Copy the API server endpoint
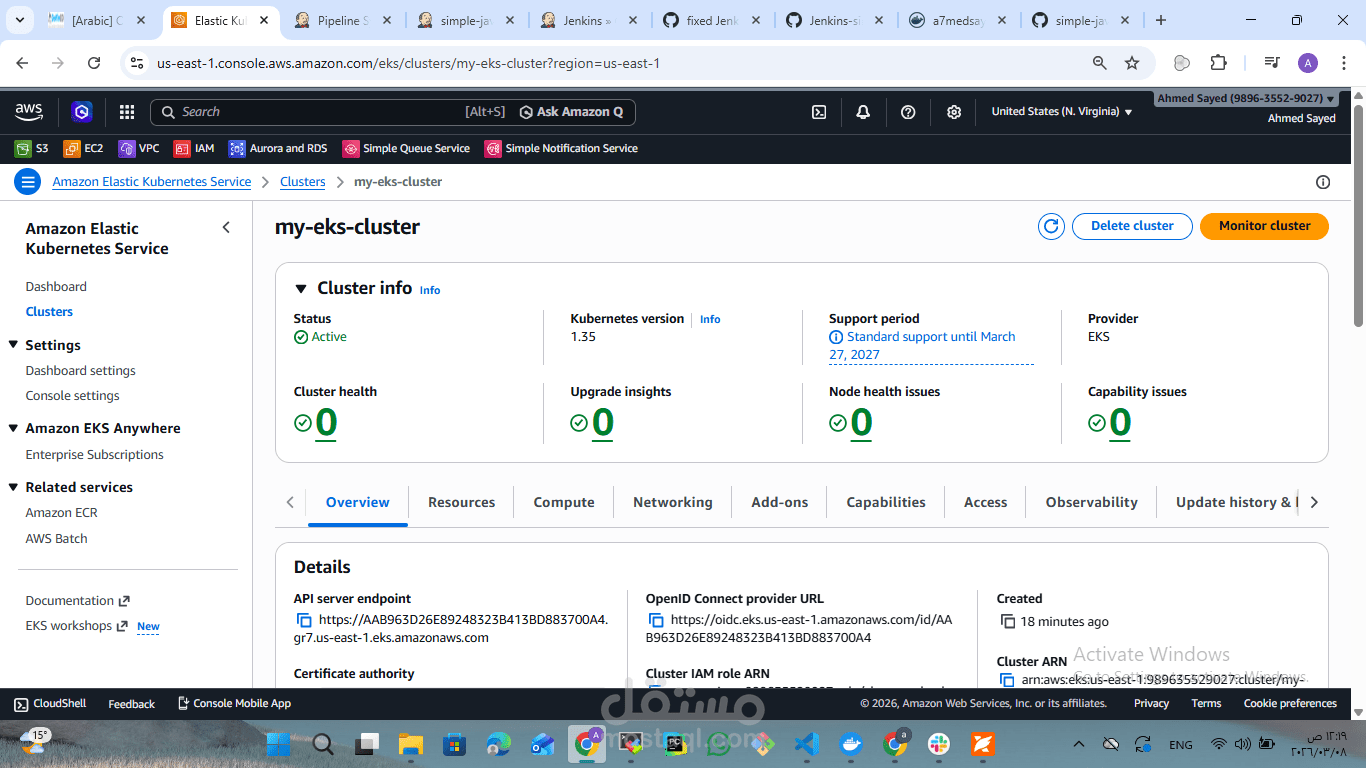This screenshot has height=768, width=1366. (x=304, y=620)
